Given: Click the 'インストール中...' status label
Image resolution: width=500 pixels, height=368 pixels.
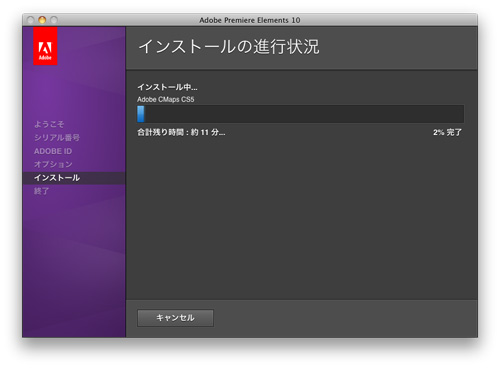Looking at the screenshot, I should tap(167, 87).
